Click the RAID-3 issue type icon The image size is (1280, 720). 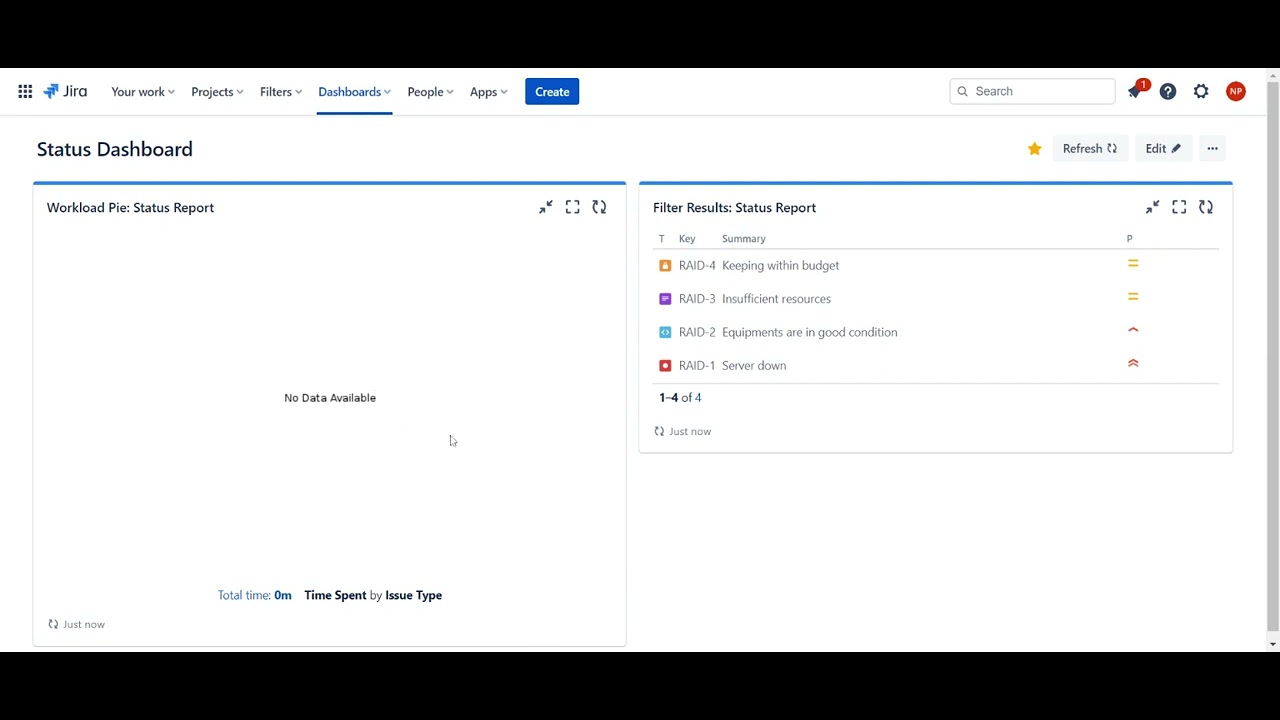[x=665, y=299]
